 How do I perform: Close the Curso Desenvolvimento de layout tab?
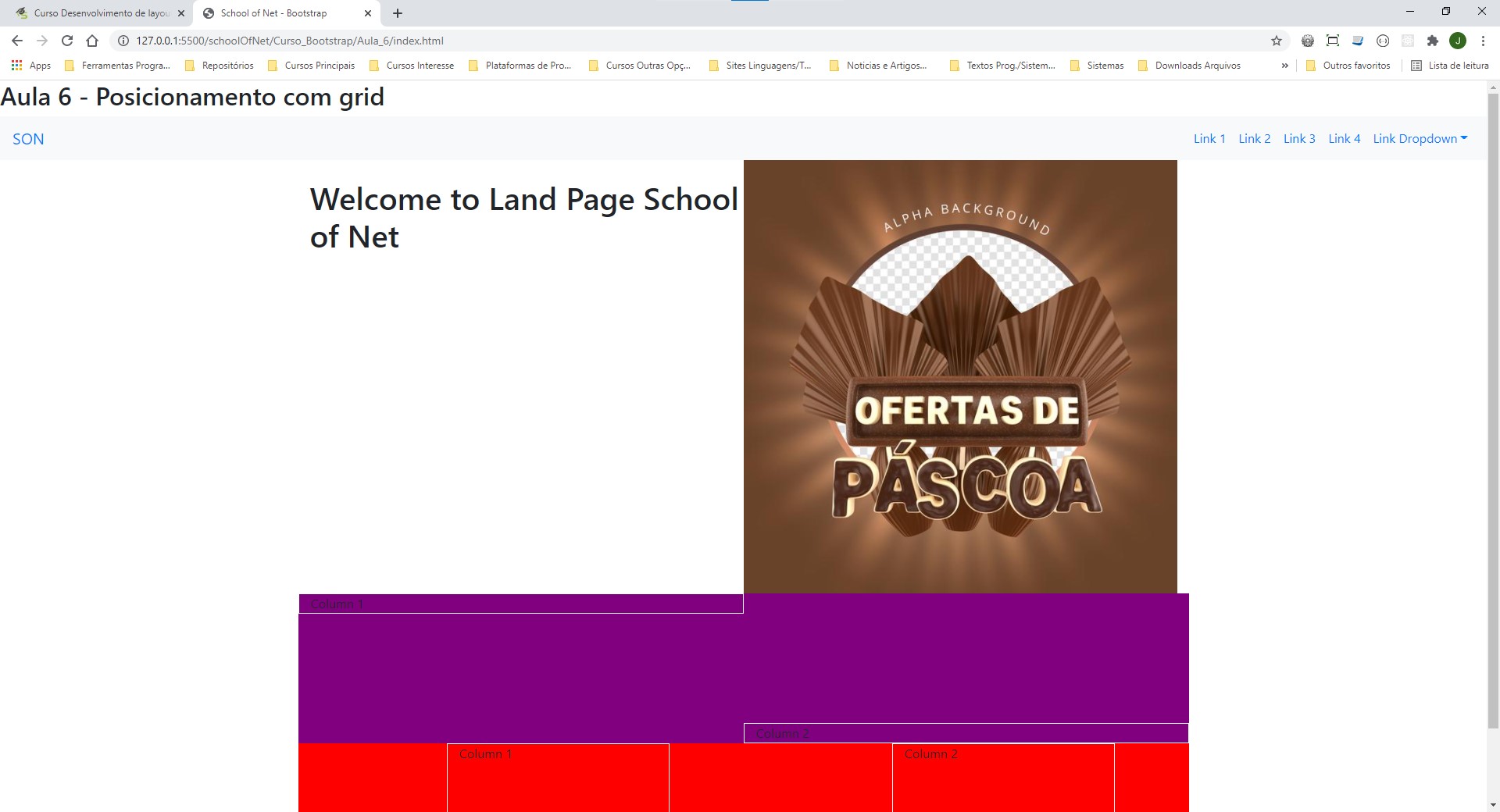[181, 13]
